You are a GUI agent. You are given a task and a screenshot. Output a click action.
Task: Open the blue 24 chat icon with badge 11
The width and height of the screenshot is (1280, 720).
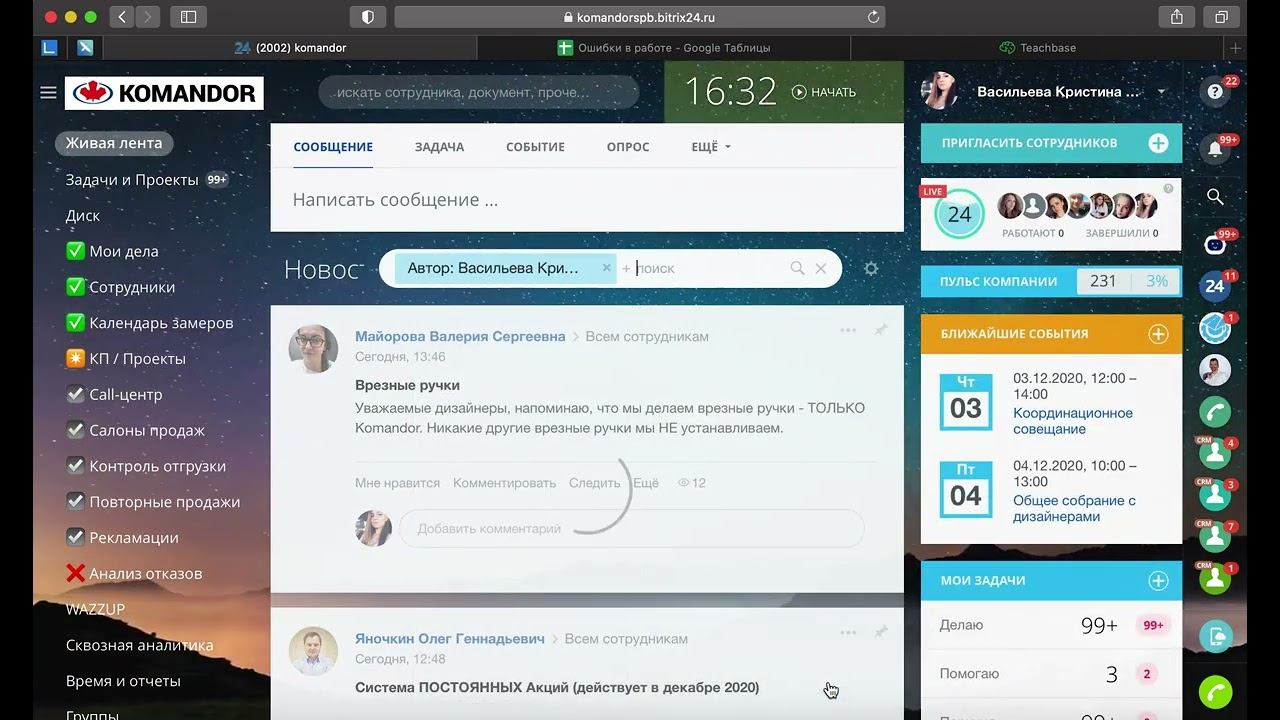pyautogui.click(x=1215, y=285)
